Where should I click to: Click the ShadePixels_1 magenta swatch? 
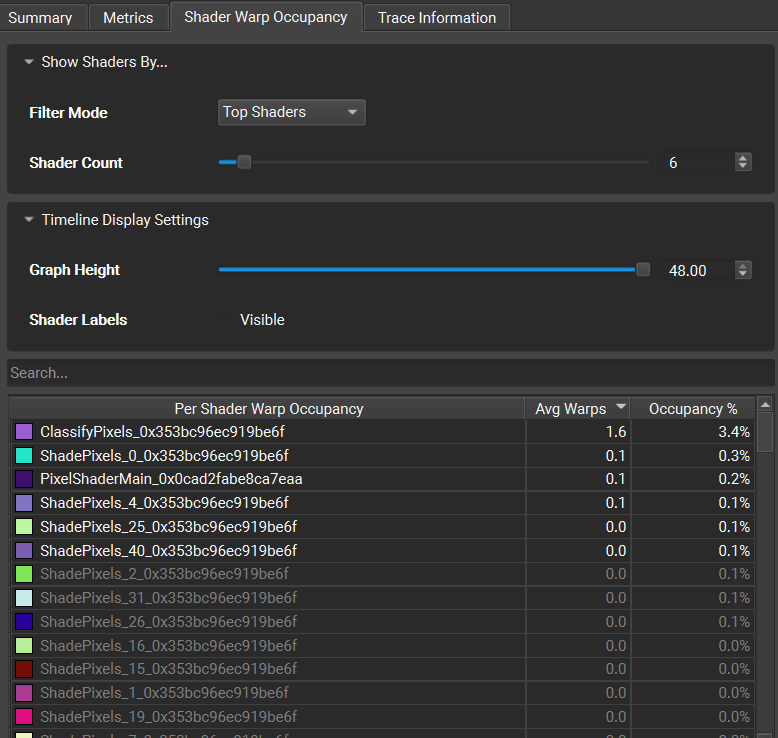(x=24, y=692)
